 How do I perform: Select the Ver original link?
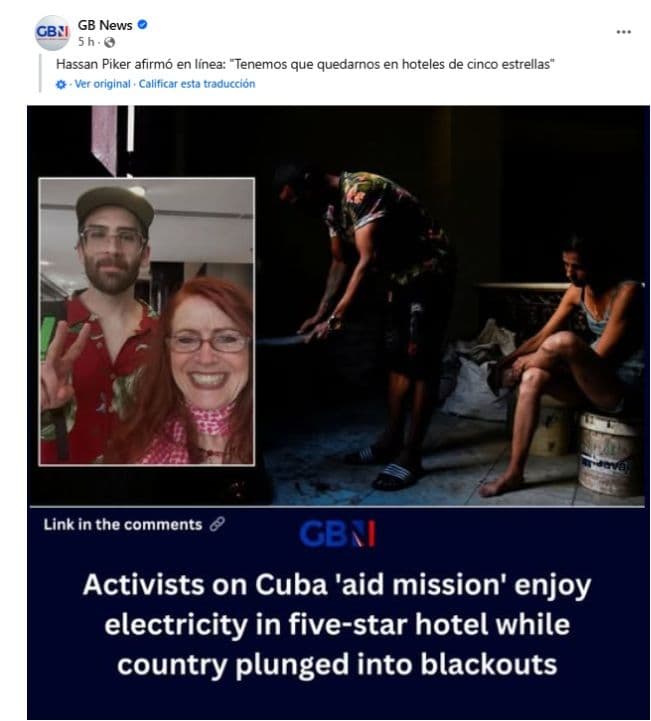click(x=102, y=84)
